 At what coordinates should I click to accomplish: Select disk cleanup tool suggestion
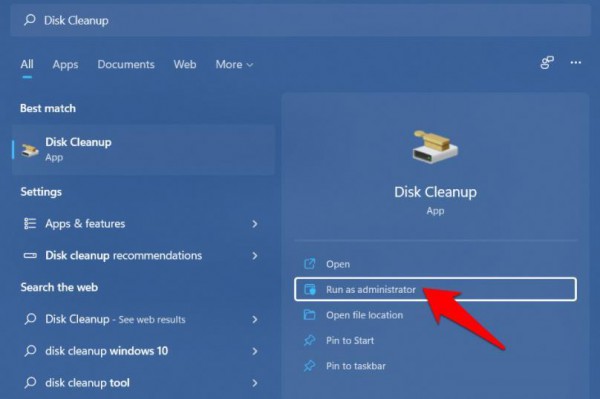tap(143, 383)
